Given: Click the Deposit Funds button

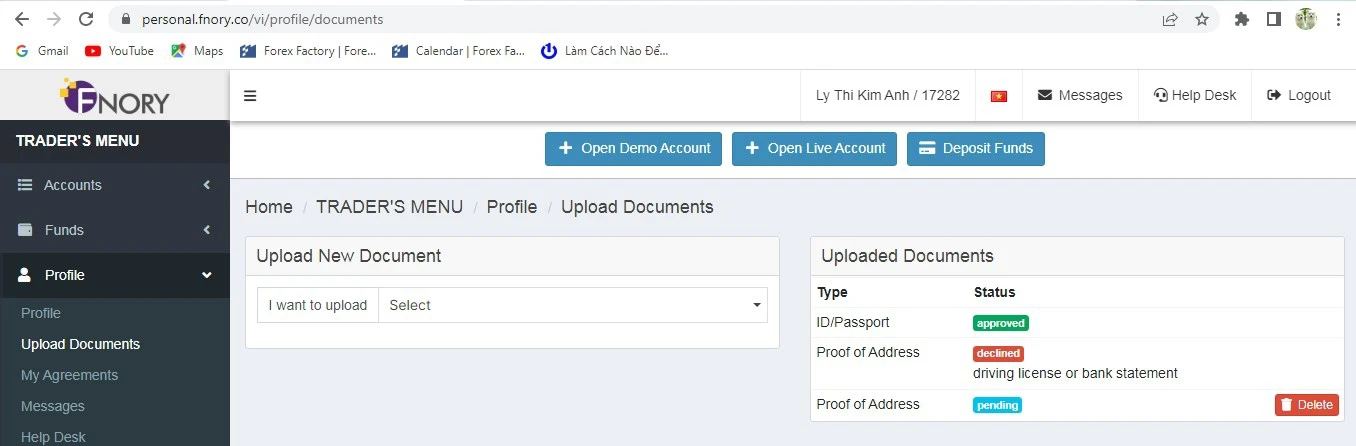Looking at the screenshot, I should (975, 149).
